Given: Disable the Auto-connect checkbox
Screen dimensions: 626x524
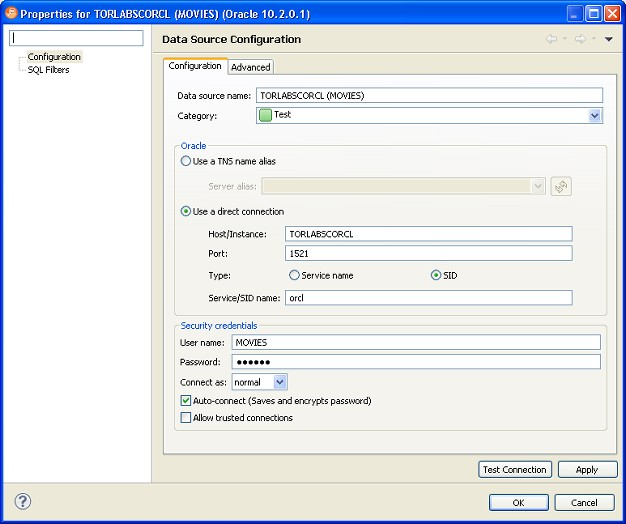Looking at the screenshot, I should [x=186, y=401].
